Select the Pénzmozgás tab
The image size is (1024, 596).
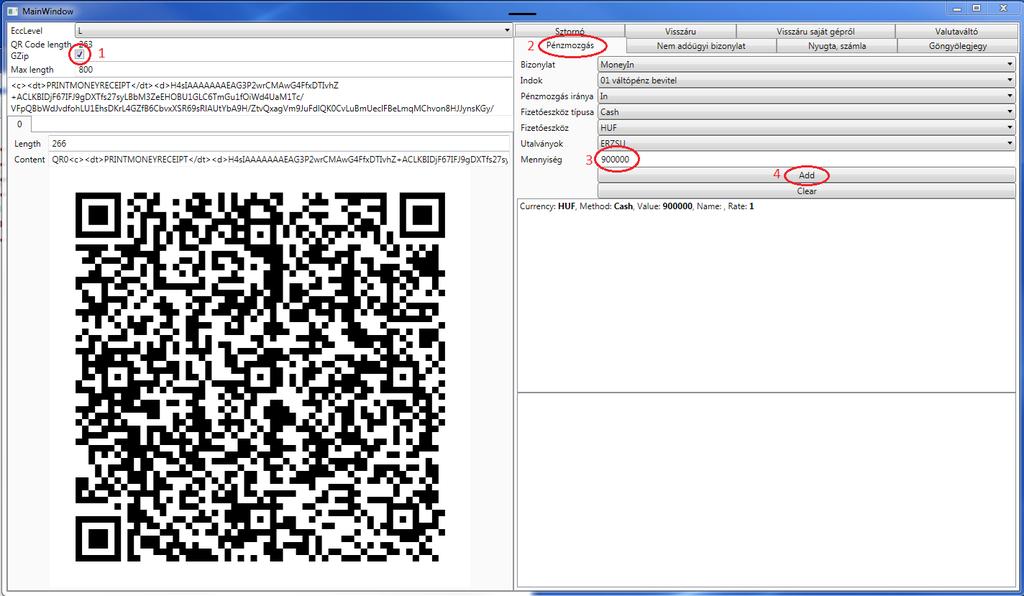coord(570,46)
